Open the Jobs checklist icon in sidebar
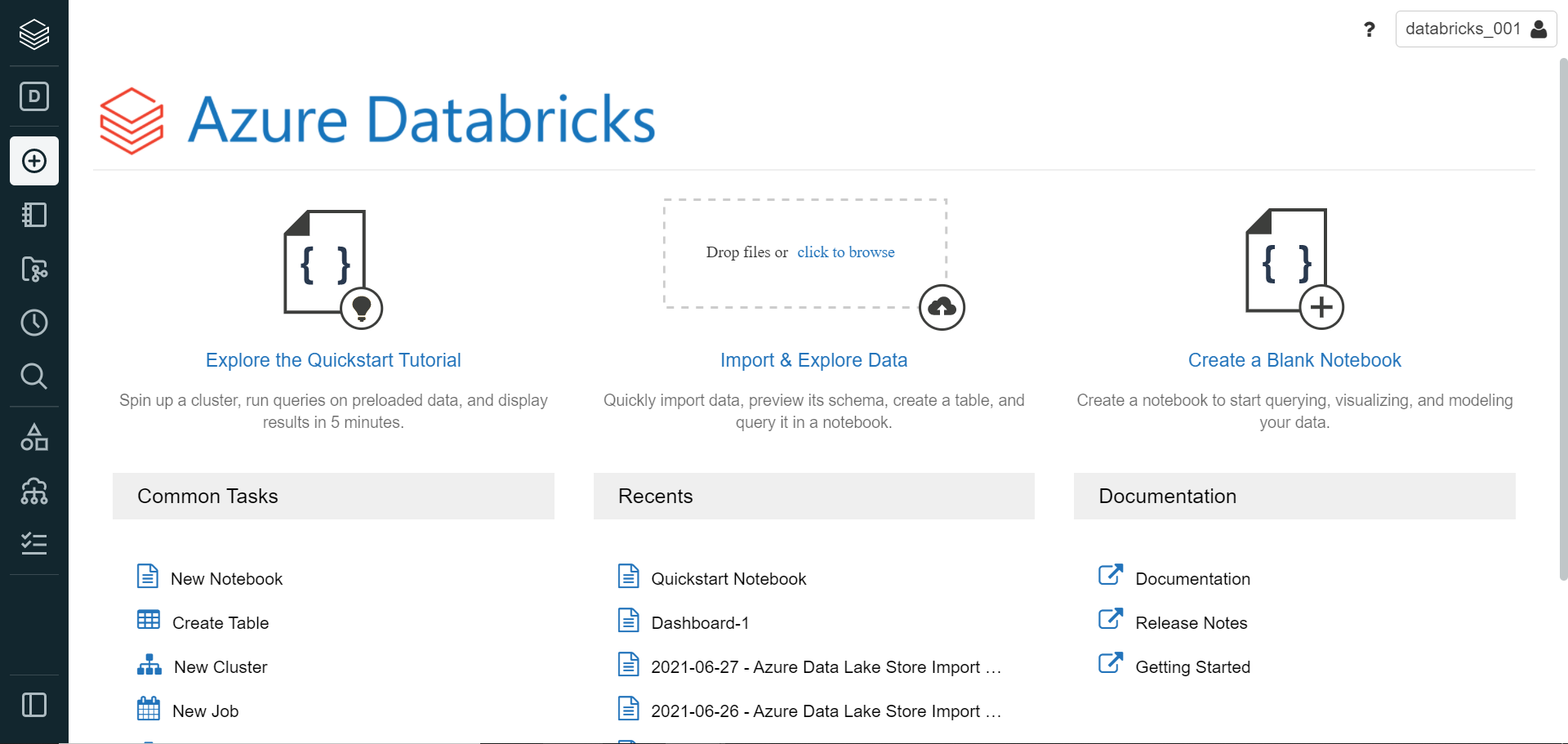The image size is (1568, 744). 34,543
